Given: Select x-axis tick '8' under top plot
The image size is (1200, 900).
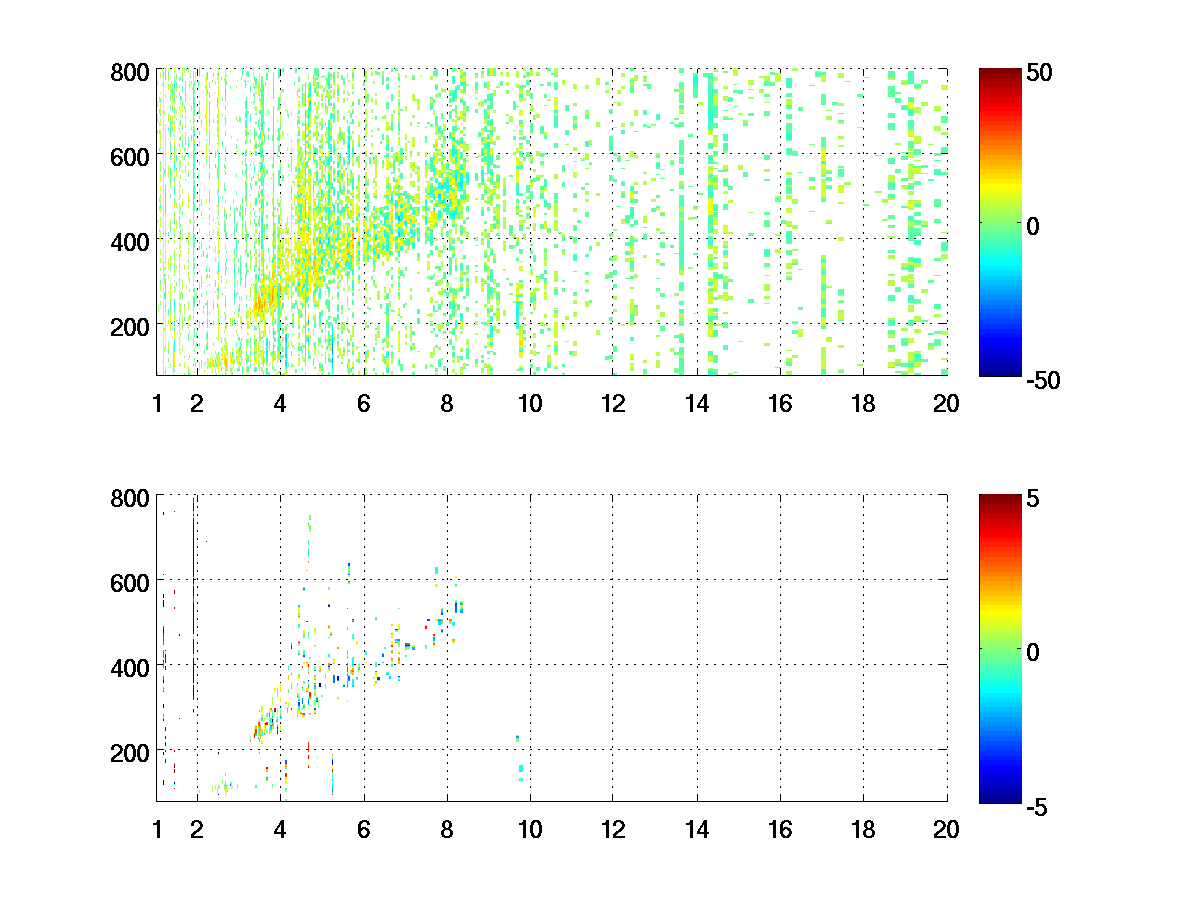Looking at the screenshot, I should (x=447, y=404).
